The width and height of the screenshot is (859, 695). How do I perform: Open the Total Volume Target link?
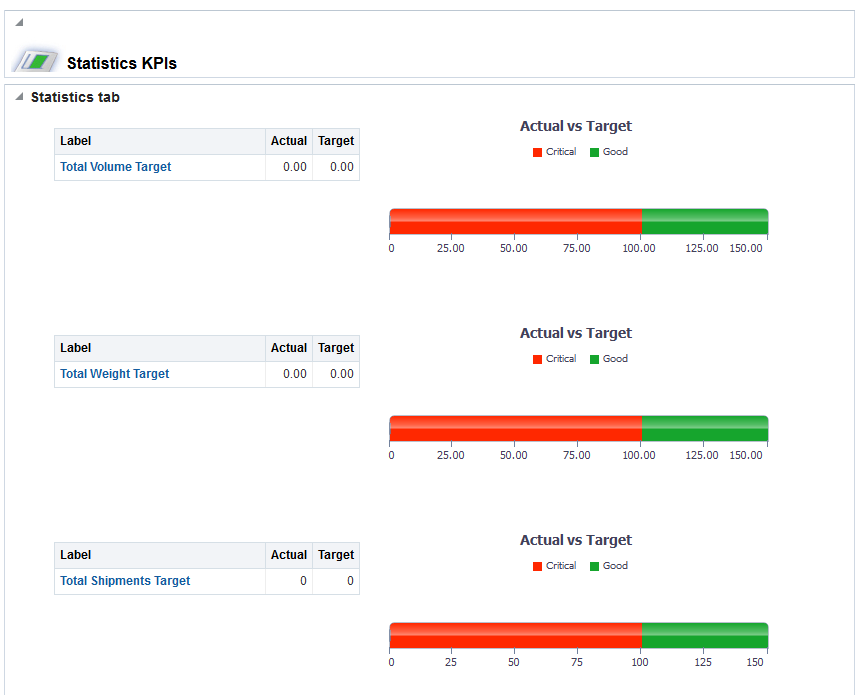point(115,167)
